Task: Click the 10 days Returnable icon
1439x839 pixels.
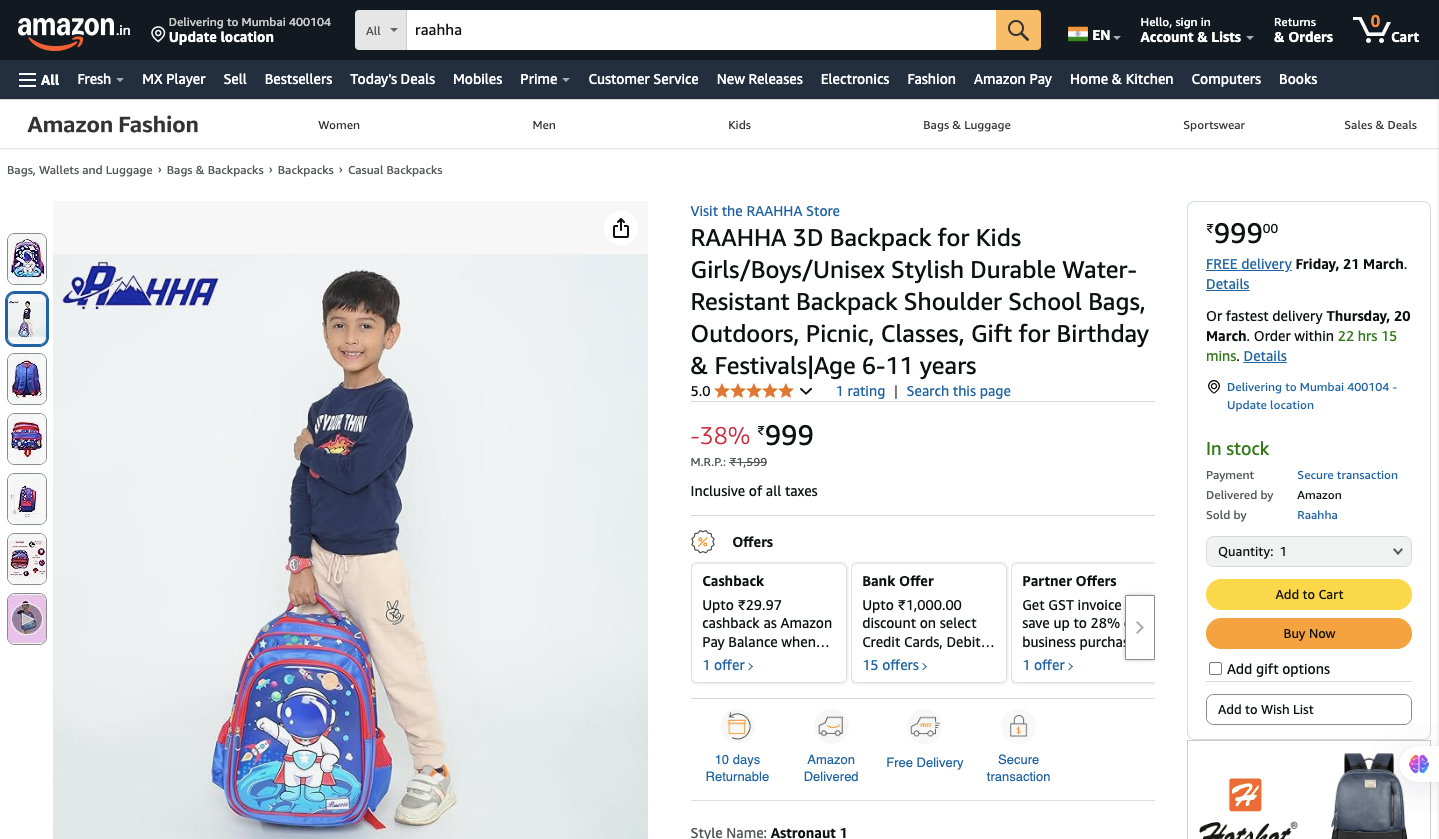Action: [x=737, y=726]
